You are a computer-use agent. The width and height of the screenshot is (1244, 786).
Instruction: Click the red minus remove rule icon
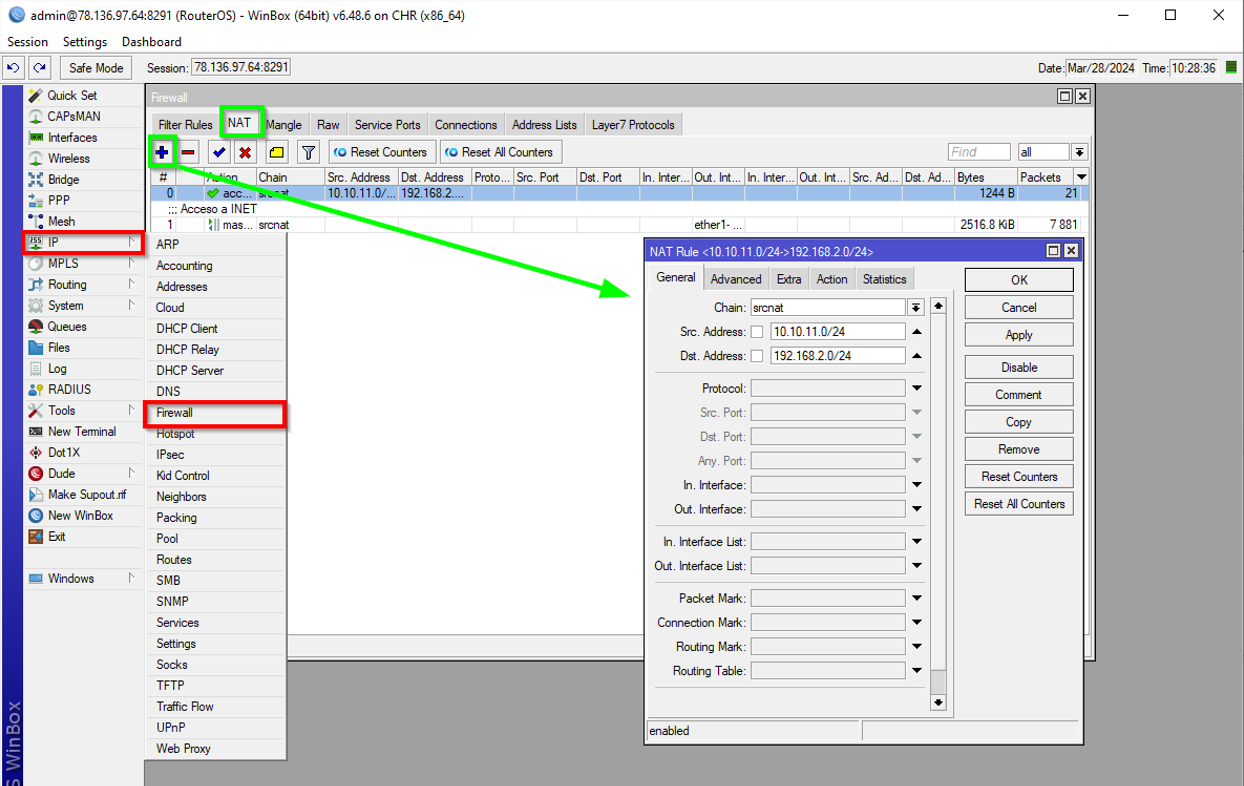(x=189, y=152)
